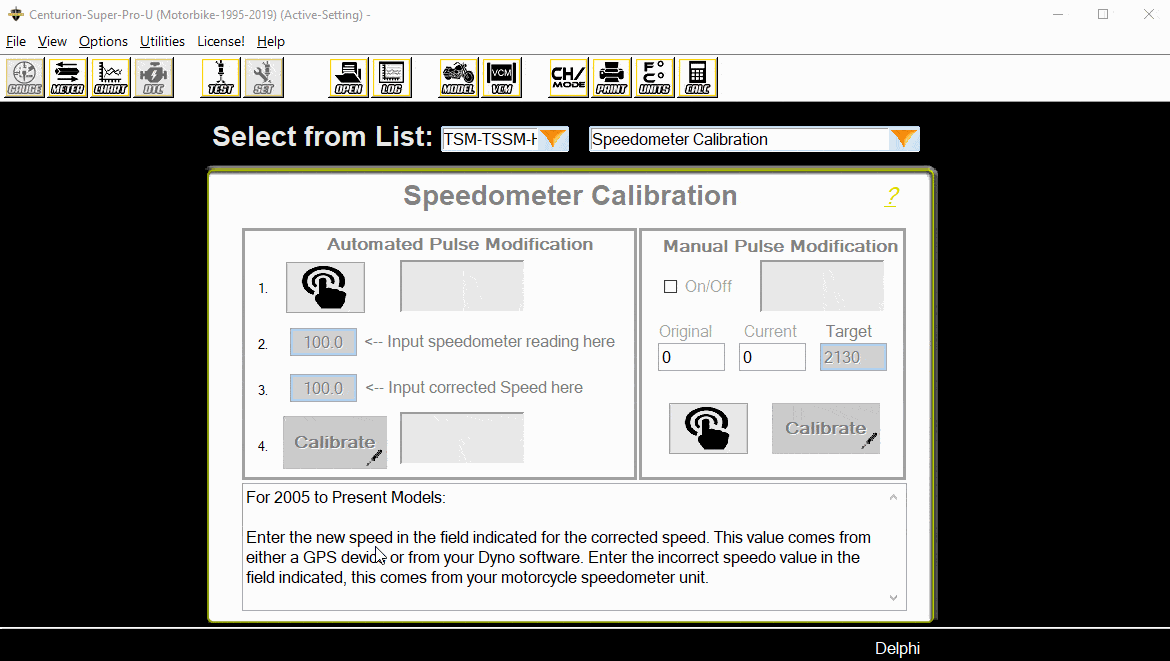The image size is (1170, 661).
Task: Open the CALC calculator icon
Action: coord(697,77)
